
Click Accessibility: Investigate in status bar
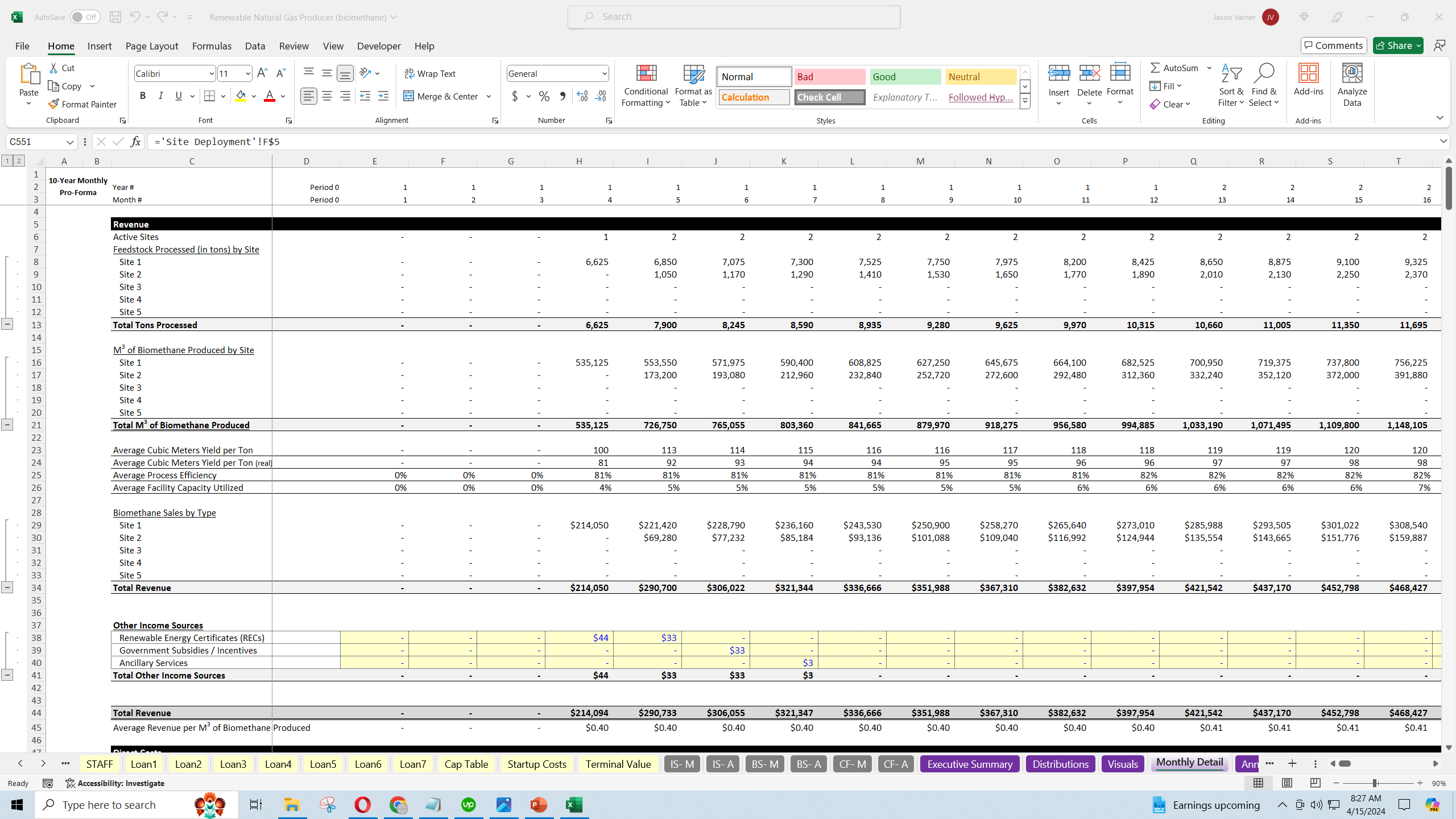click(x=115, y=783)
